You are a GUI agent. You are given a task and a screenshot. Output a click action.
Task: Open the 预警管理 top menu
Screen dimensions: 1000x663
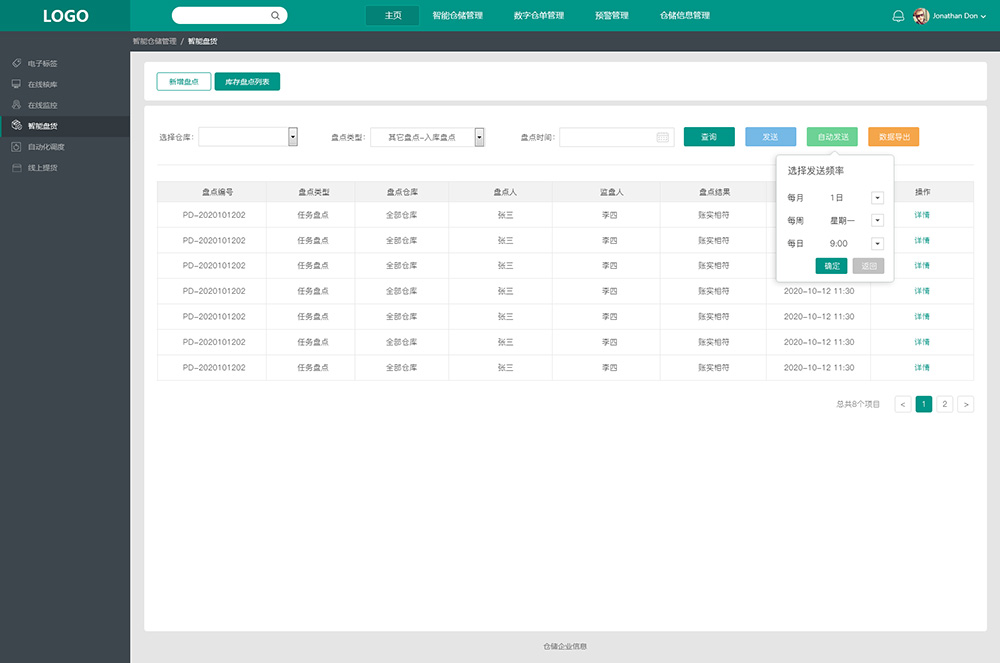[x=612, y=15]
